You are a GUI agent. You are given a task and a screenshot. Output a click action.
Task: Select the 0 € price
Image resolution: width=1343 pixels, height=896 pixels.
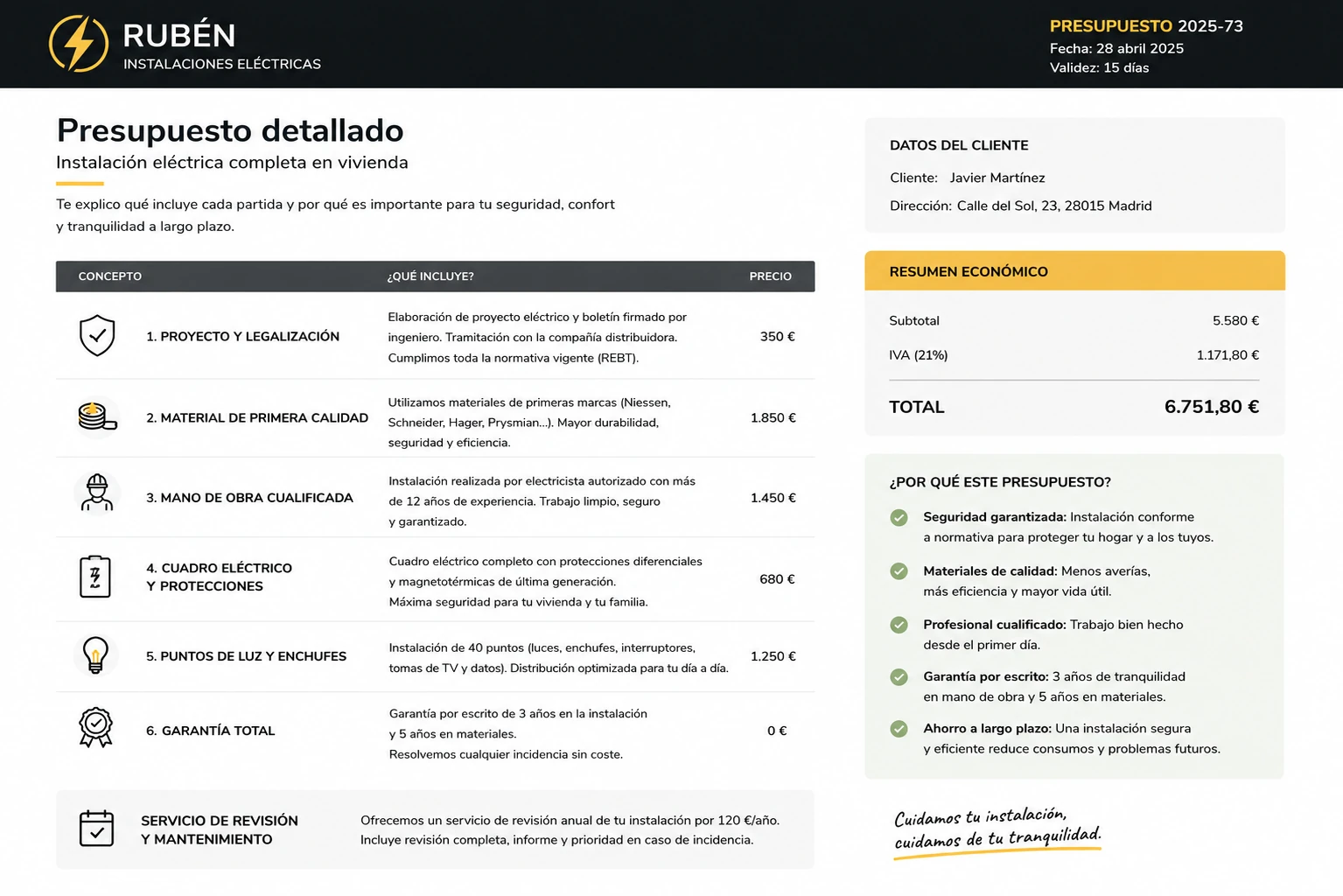tap(777, 731)
